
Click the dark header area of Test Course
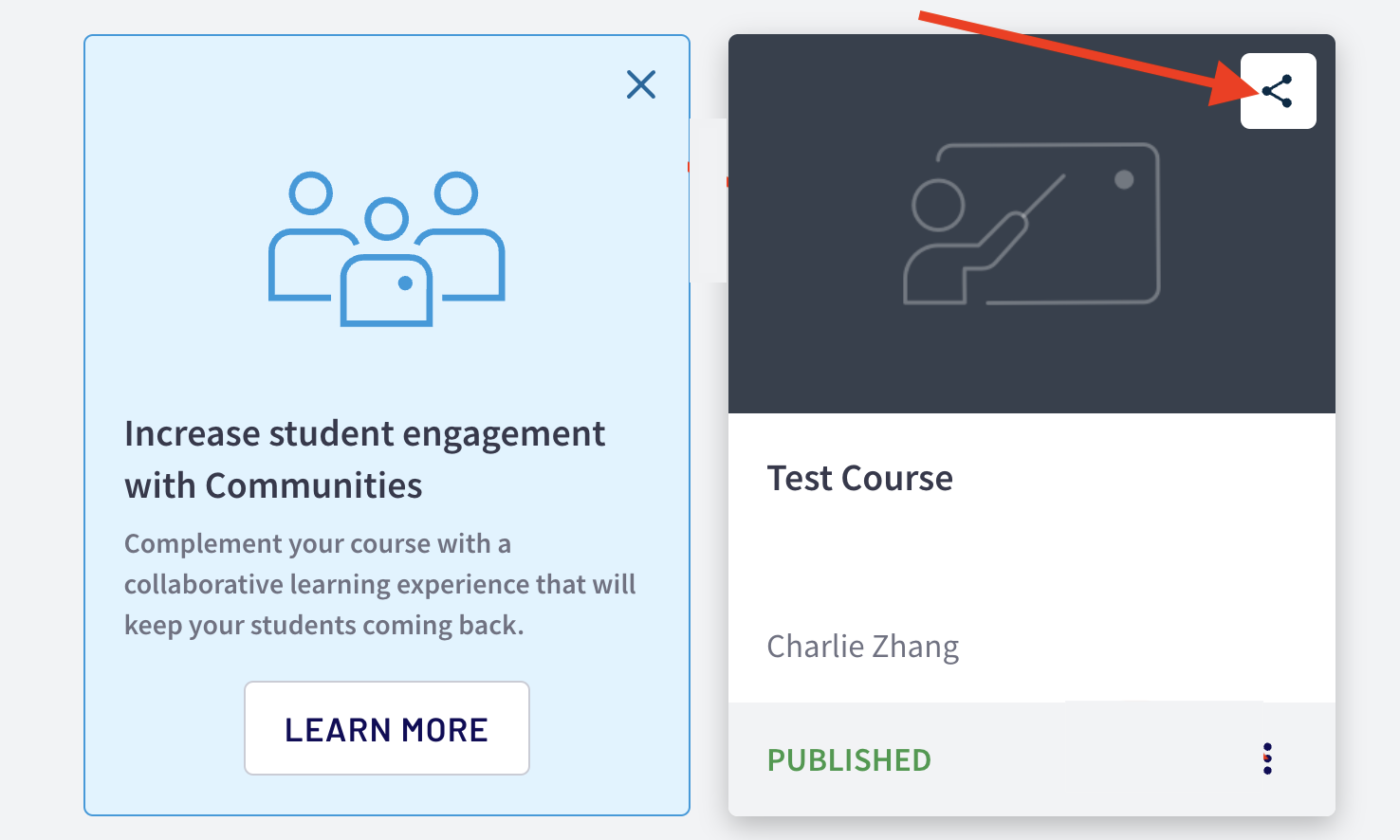[1032, 224]
